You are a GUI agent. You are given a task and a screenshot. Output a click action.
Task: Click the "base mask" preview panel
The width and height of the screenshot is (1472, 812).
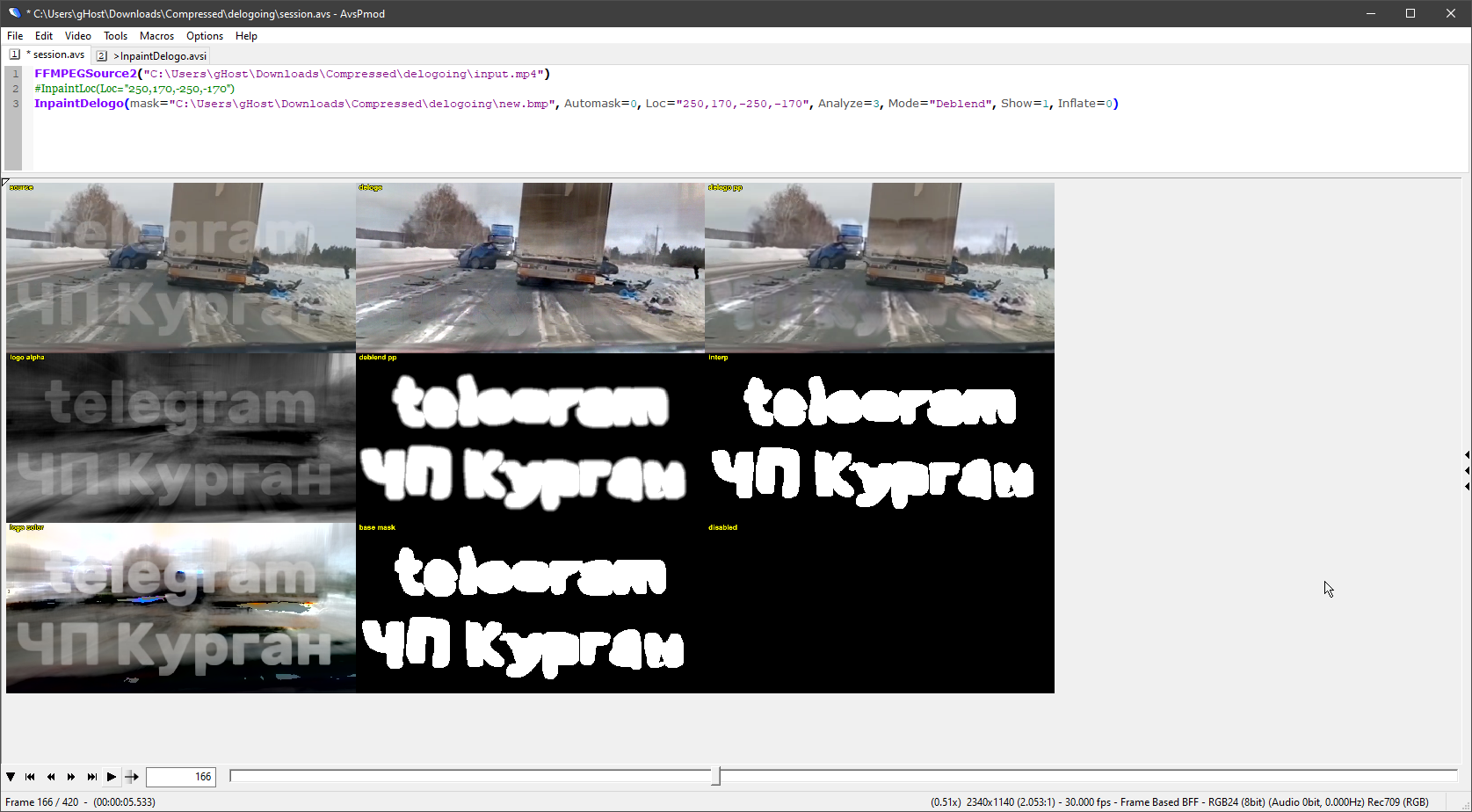pos(530,608)
